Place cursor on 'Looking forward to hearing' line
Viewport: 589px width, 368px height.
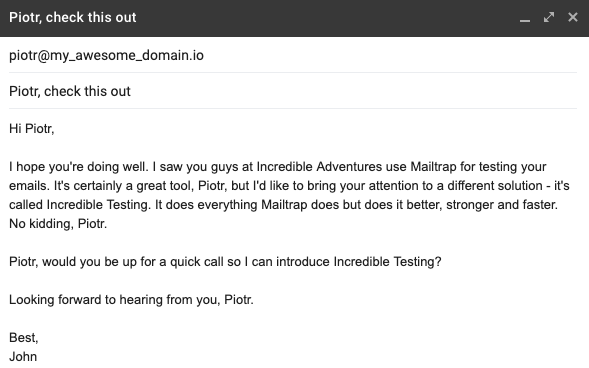pos(131,300)
